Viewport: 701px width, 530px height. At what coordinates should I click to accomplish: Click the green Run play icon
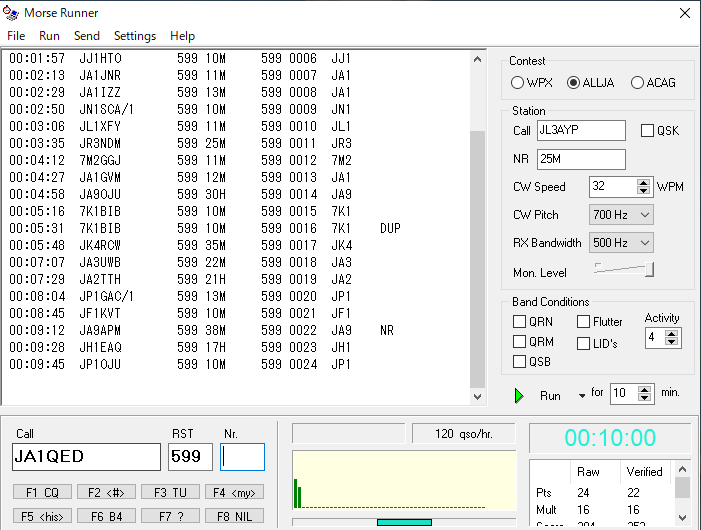pos(519,395)
